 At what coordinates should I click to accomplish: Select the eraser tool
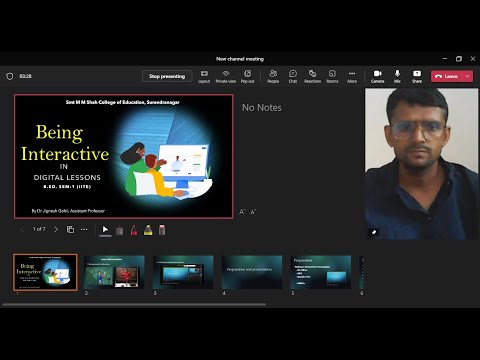pos(162,230)
